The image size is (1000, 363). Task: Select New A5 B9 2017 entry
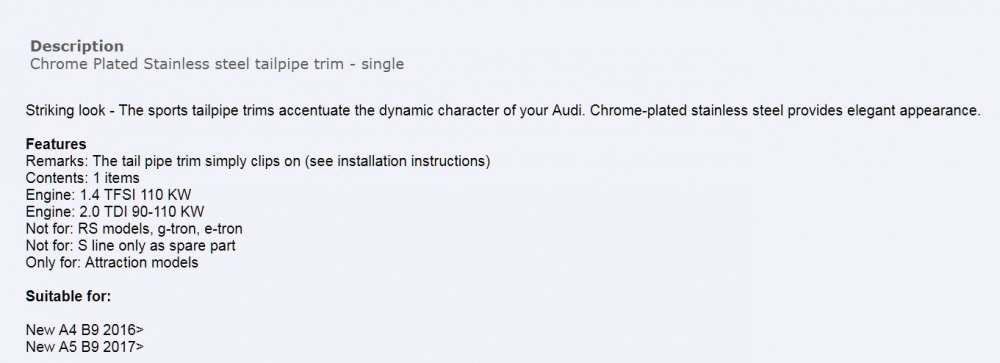[x=85, y=347]
